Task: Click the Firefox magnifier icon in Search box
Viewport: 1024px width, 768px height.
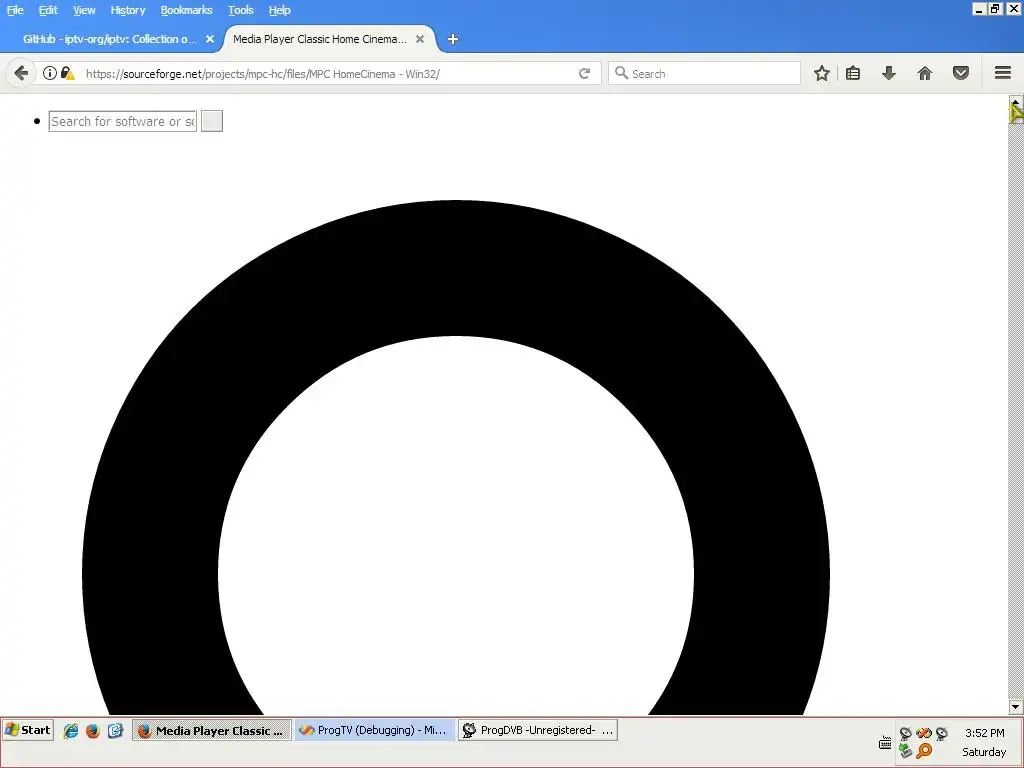Action: coord(621,73)
